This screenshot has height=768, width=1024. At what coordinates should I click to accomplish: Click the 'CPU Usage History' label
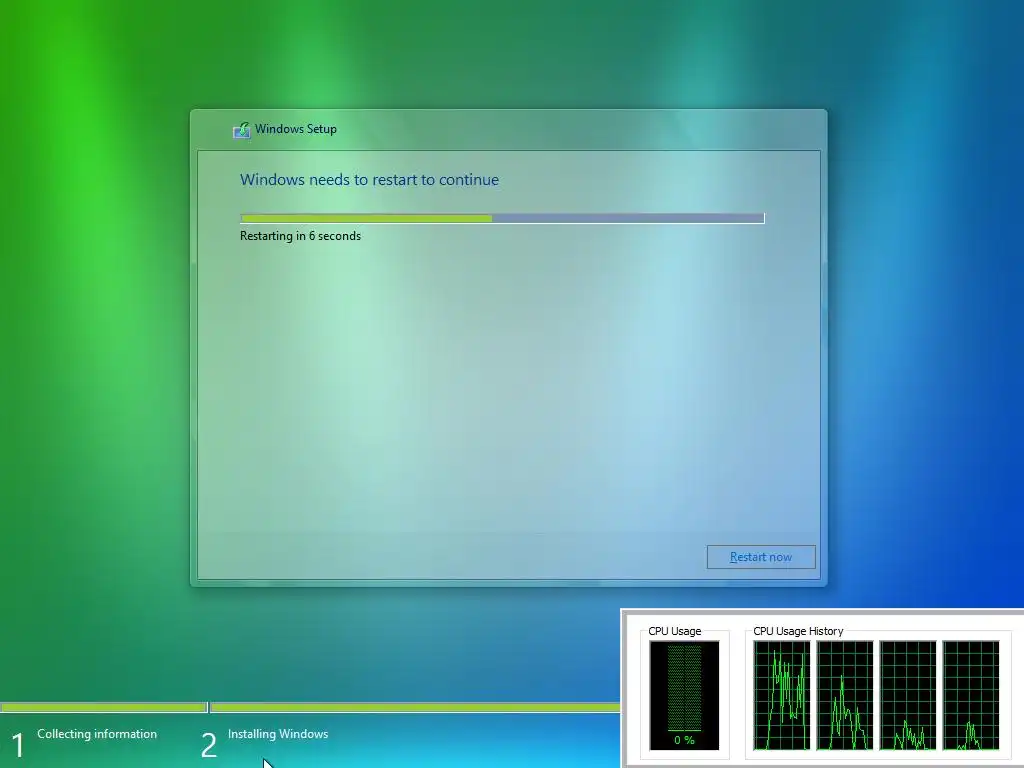[798, 631]
